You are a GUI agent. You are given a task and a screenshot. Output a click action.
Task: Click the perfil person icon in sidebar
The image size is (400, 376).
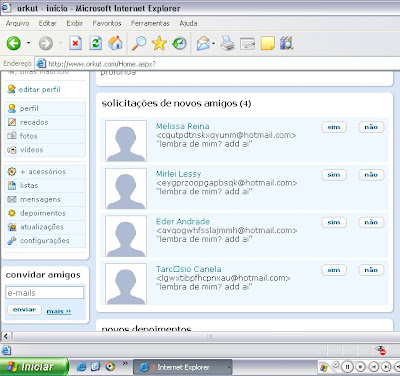(12, 108)
